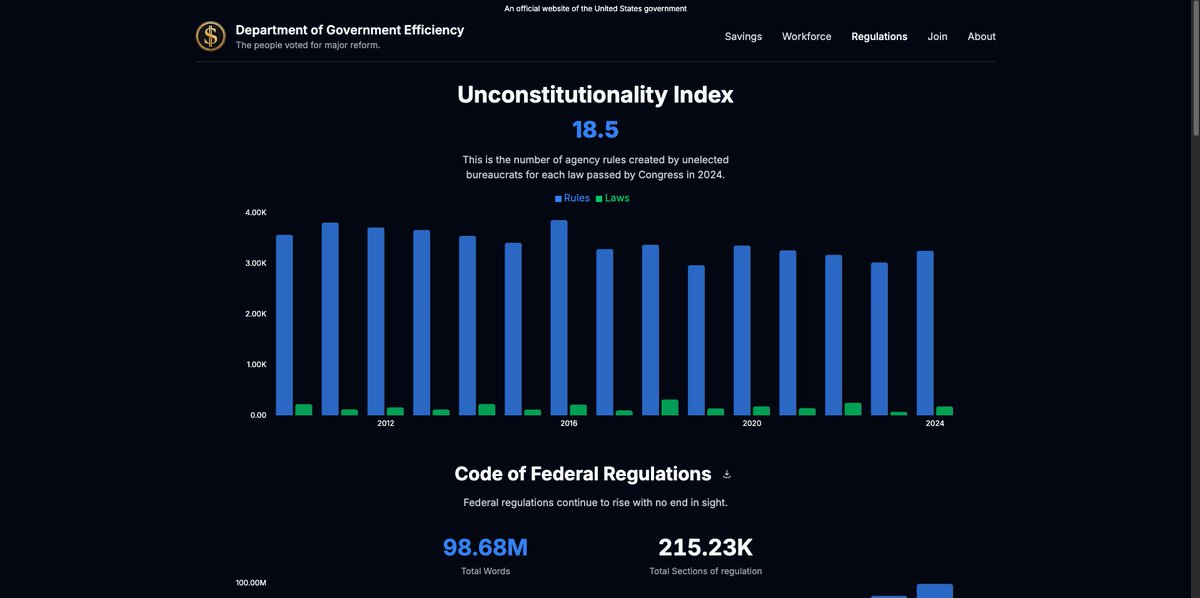Open the Regulations nav link
Screen dimensions: 1200x598
coord(879,36)
